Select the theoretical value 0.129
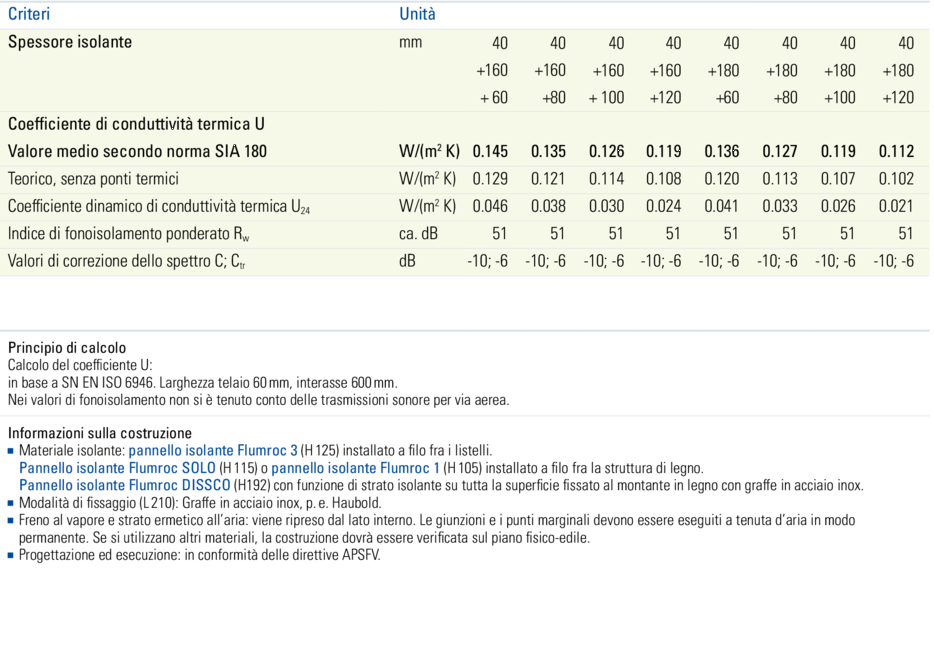 click(x=490, y=179)
